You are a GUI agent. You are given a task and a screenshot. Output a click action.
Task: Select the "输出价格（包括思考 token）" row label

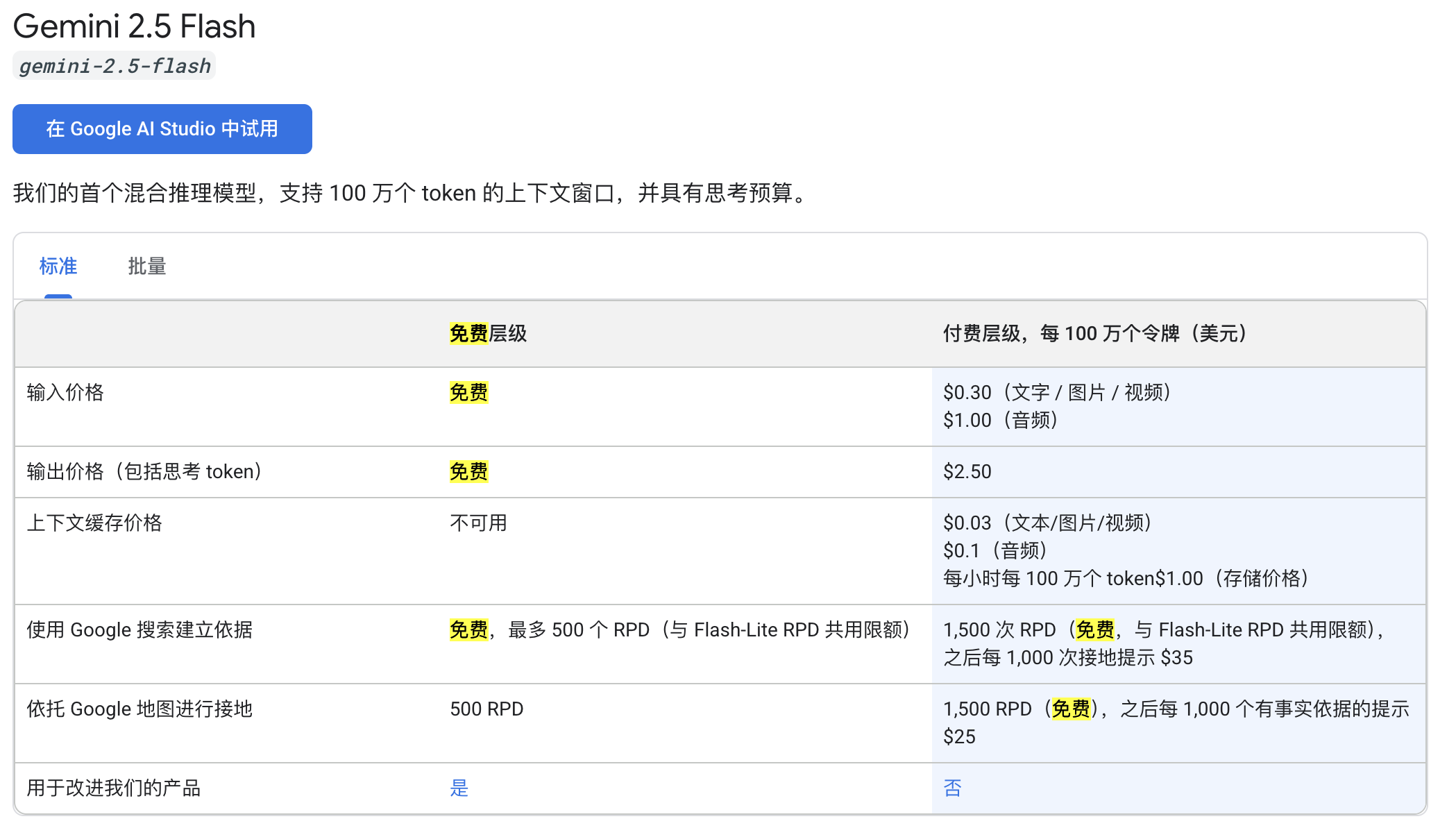pos(147,471)
